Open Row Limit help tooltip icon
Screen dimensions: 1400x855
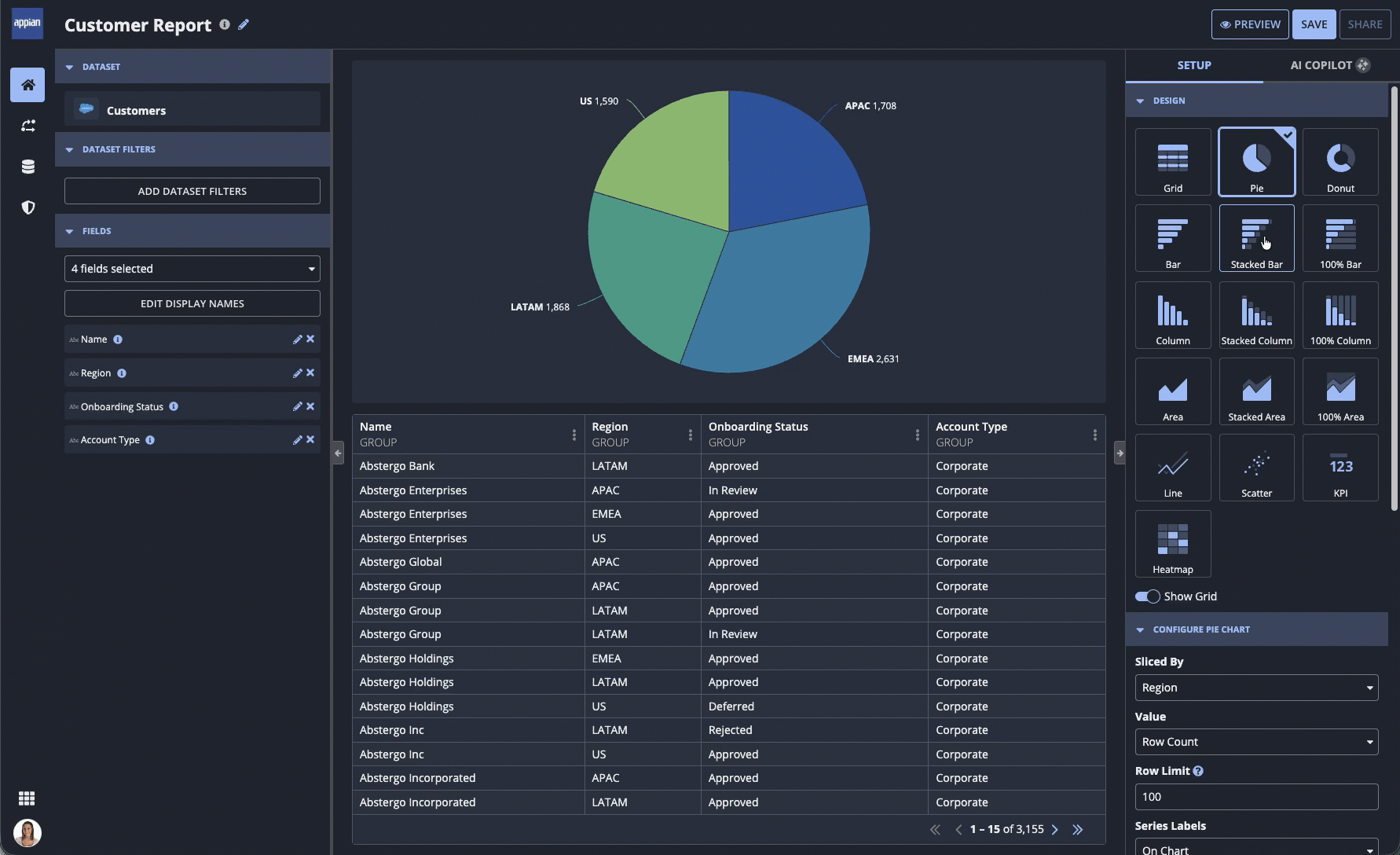(1198, 771)
